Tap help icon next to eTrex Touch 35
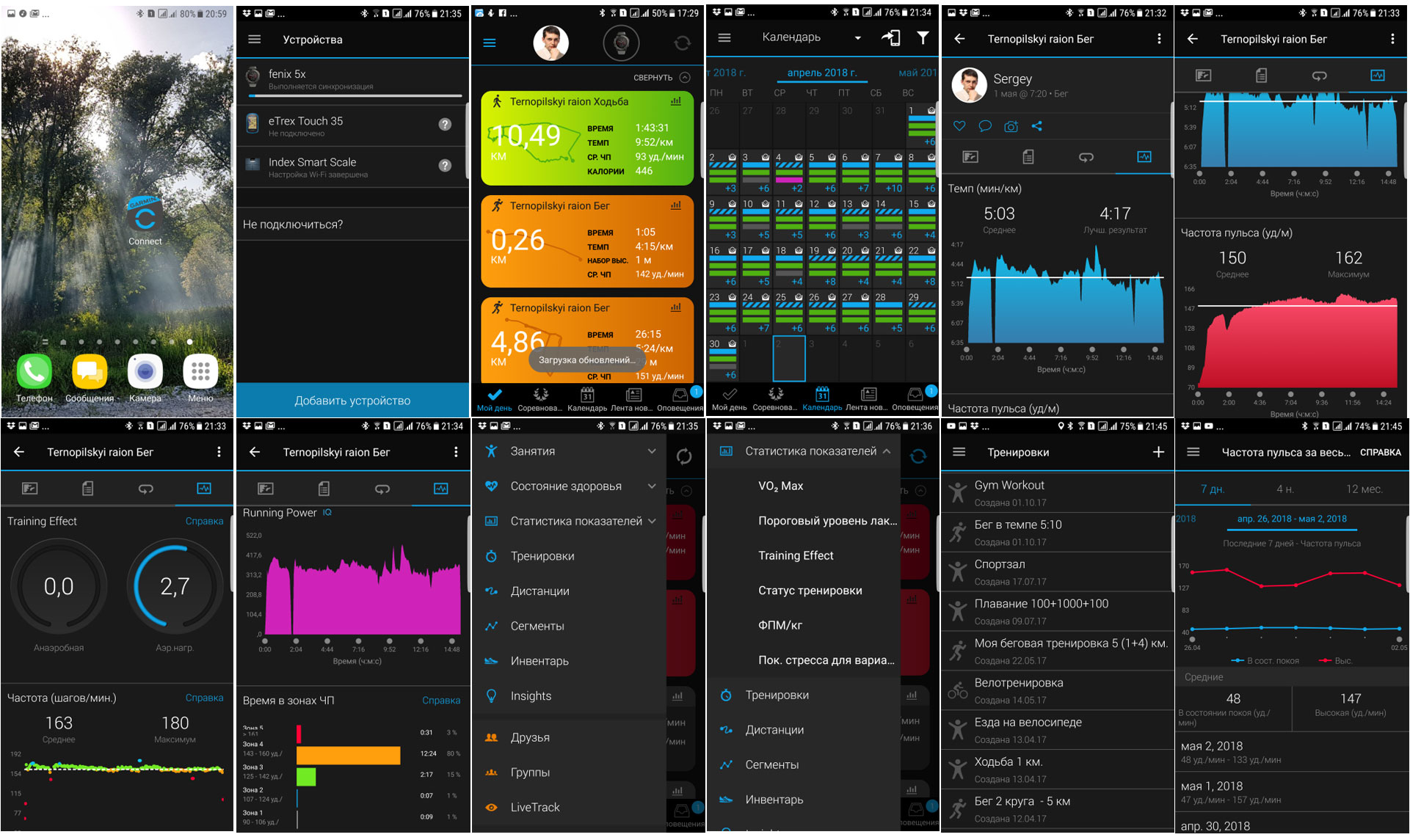This screenshot has height=840, width=1410. 445,125
